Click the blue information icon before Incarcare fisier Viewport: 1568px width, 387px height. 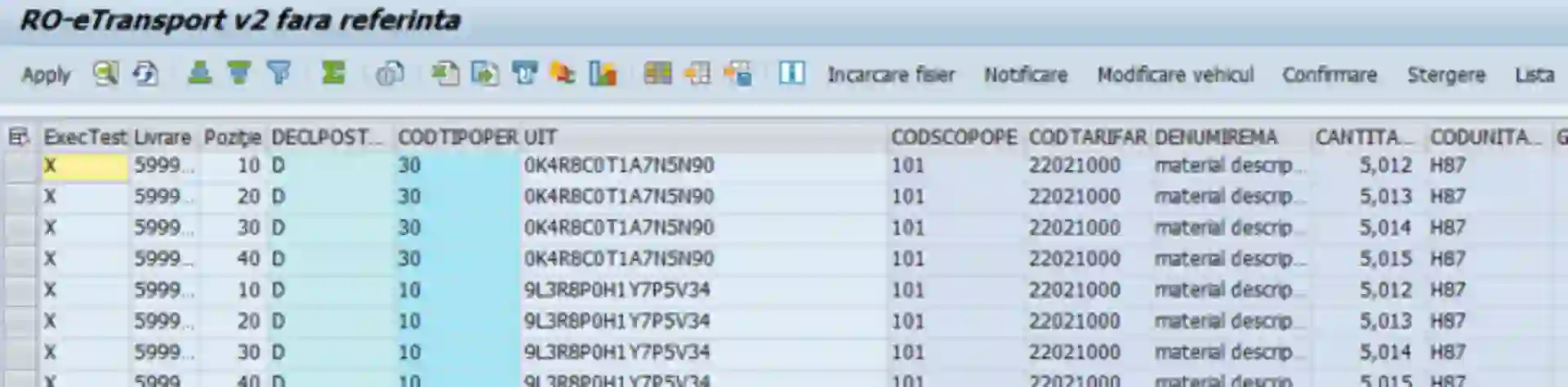791,74
